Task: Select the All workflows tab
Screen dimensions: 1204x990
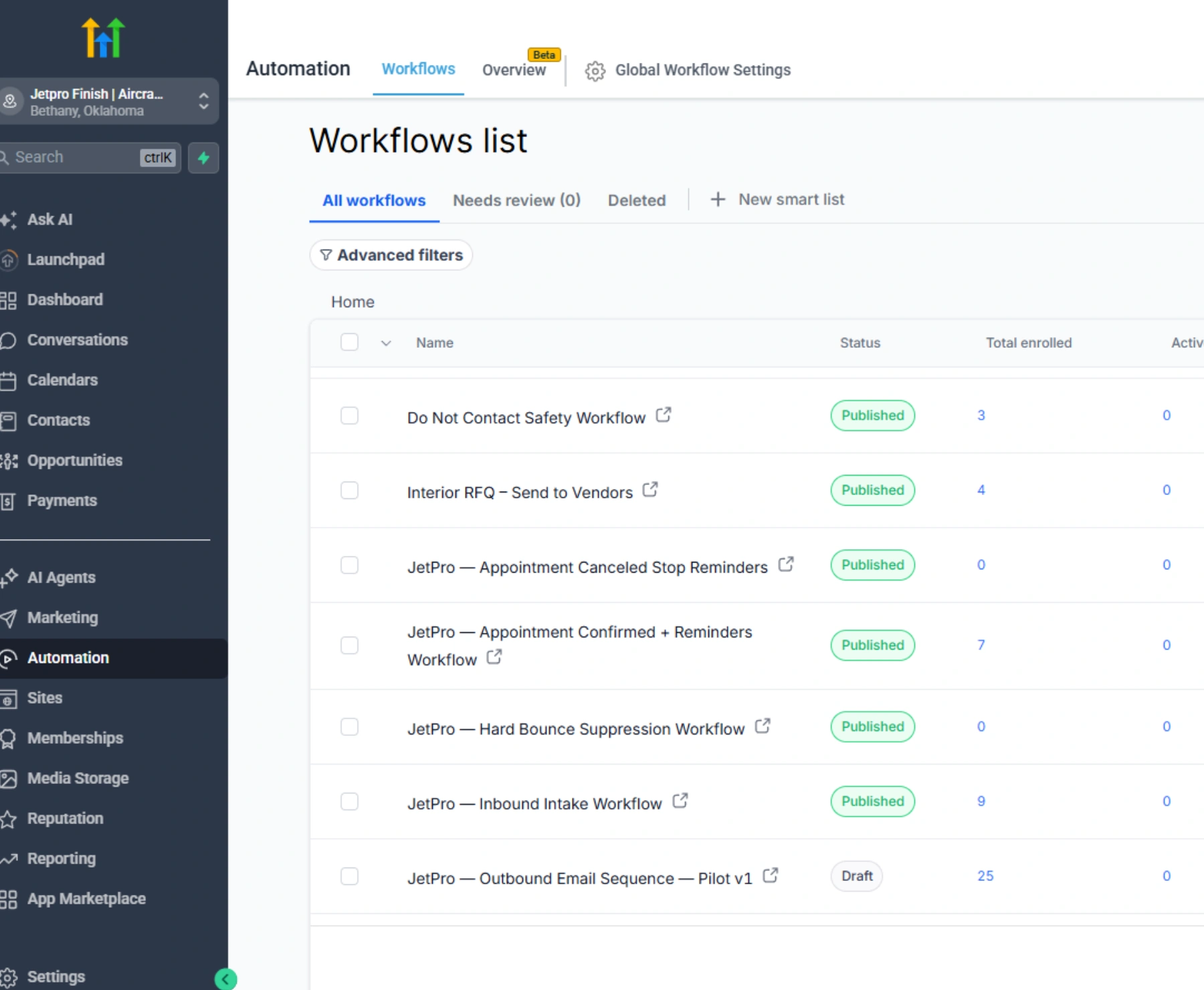Action: tap(374, 201)
